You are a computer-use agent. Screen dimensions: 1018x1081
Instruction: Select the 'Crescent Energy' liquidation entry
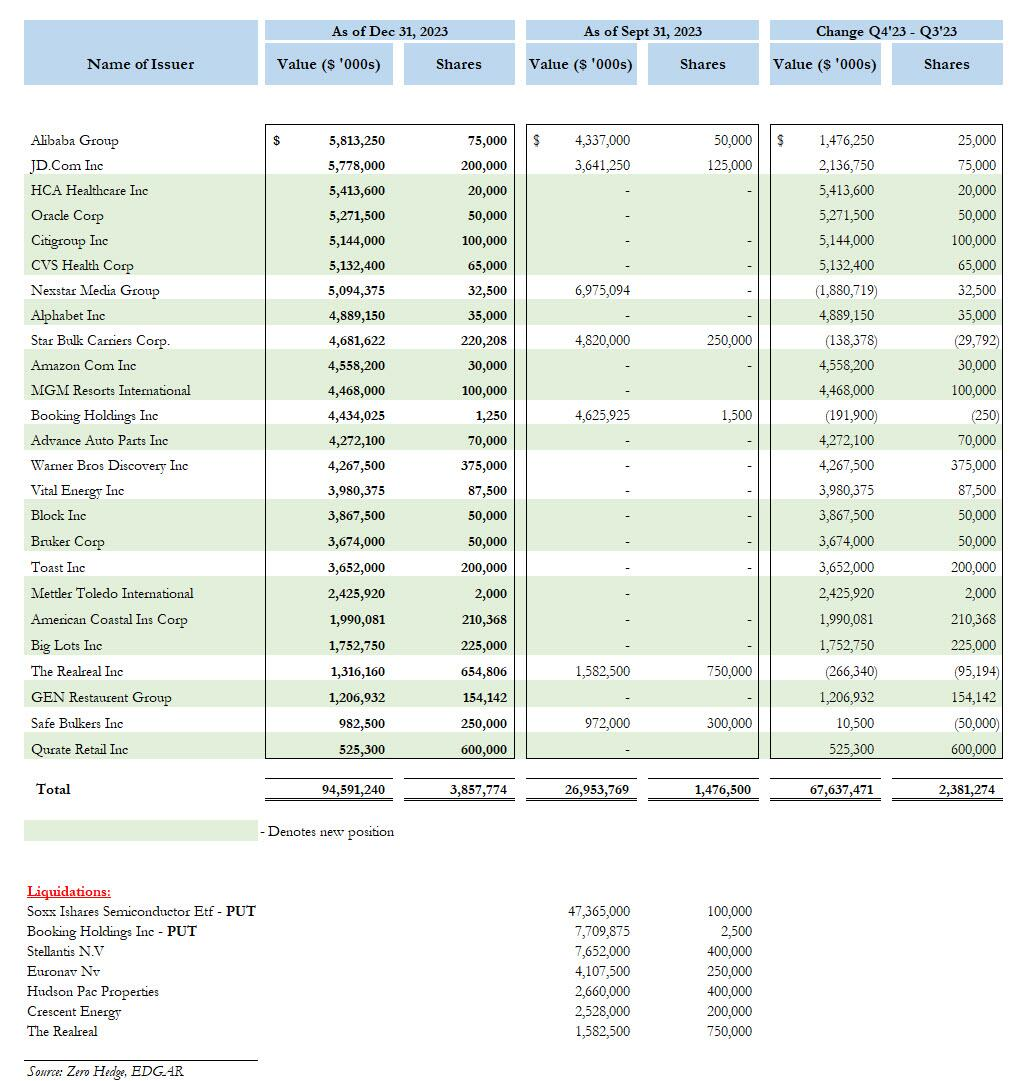(74, 1011)
